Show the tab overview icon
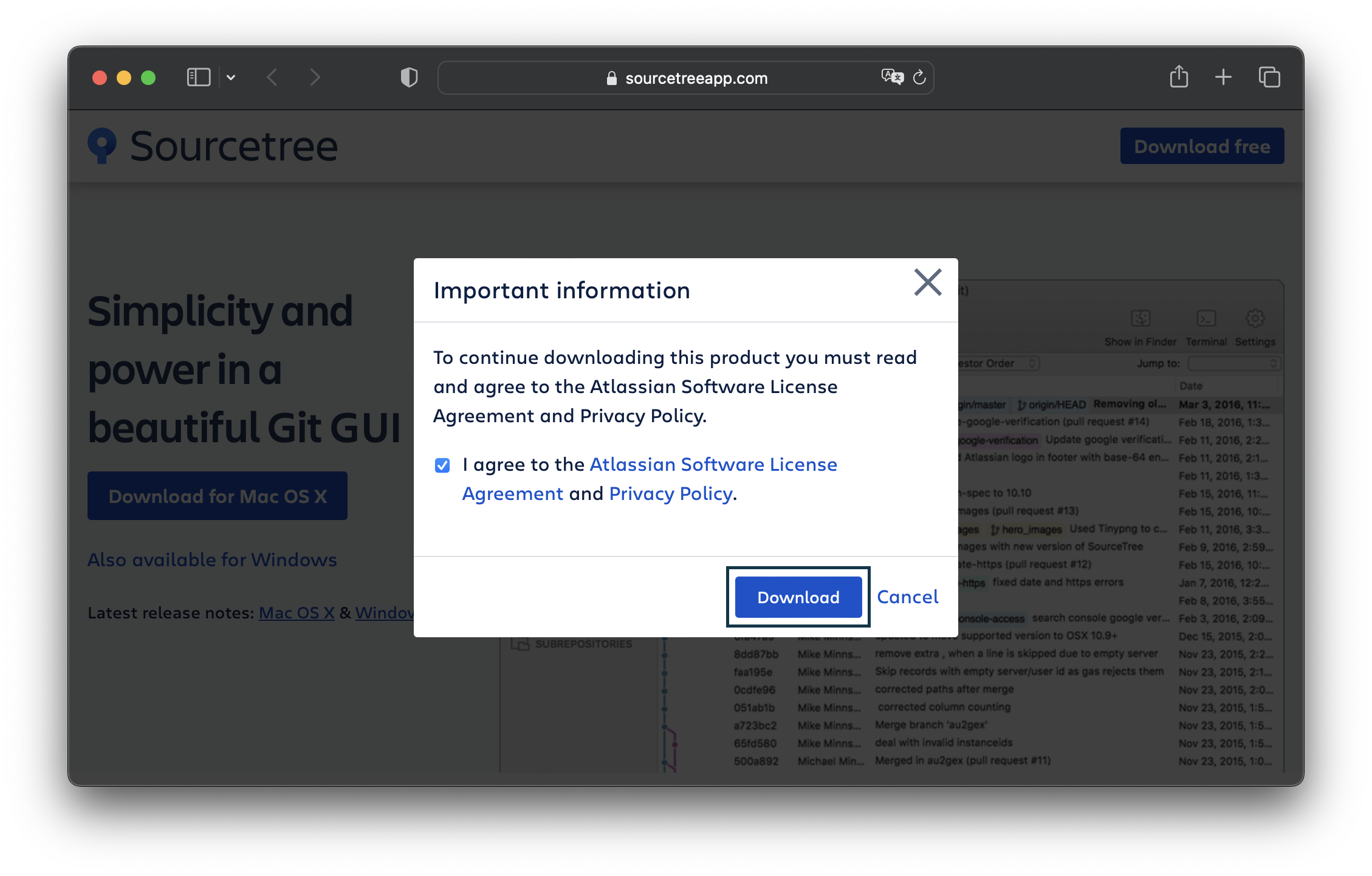 click(1269, 78)
